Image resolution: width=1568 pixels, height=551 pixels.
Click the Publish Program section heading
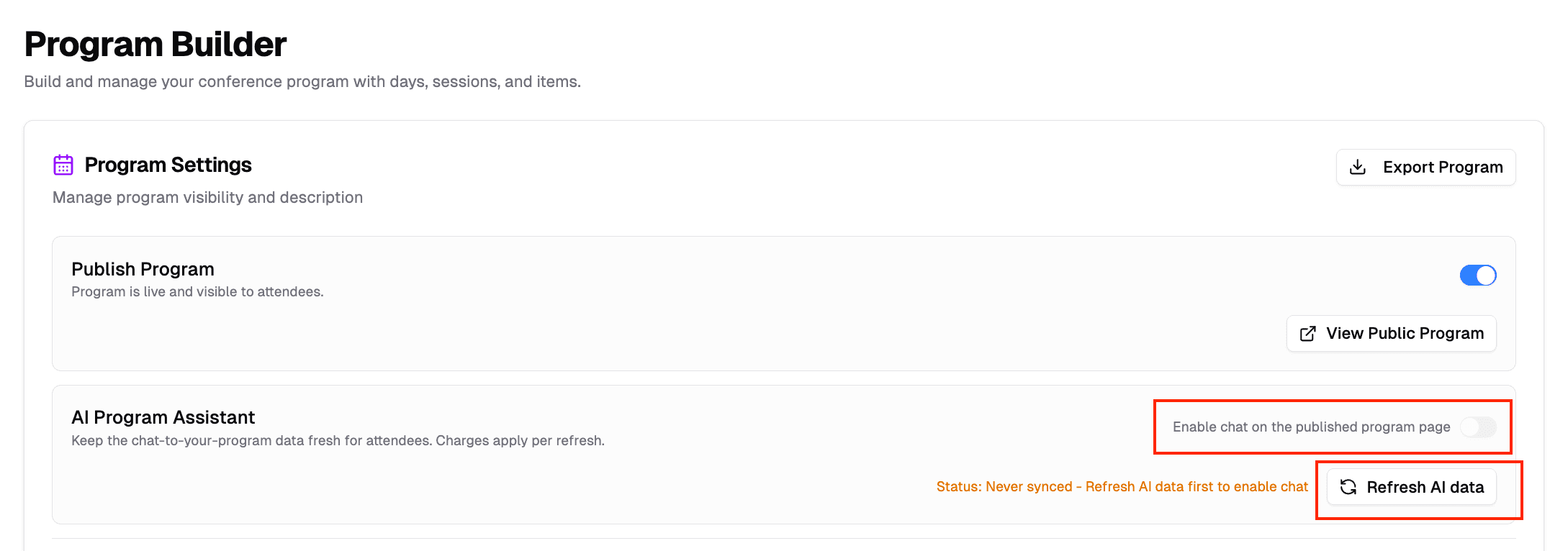coord(143,268)
